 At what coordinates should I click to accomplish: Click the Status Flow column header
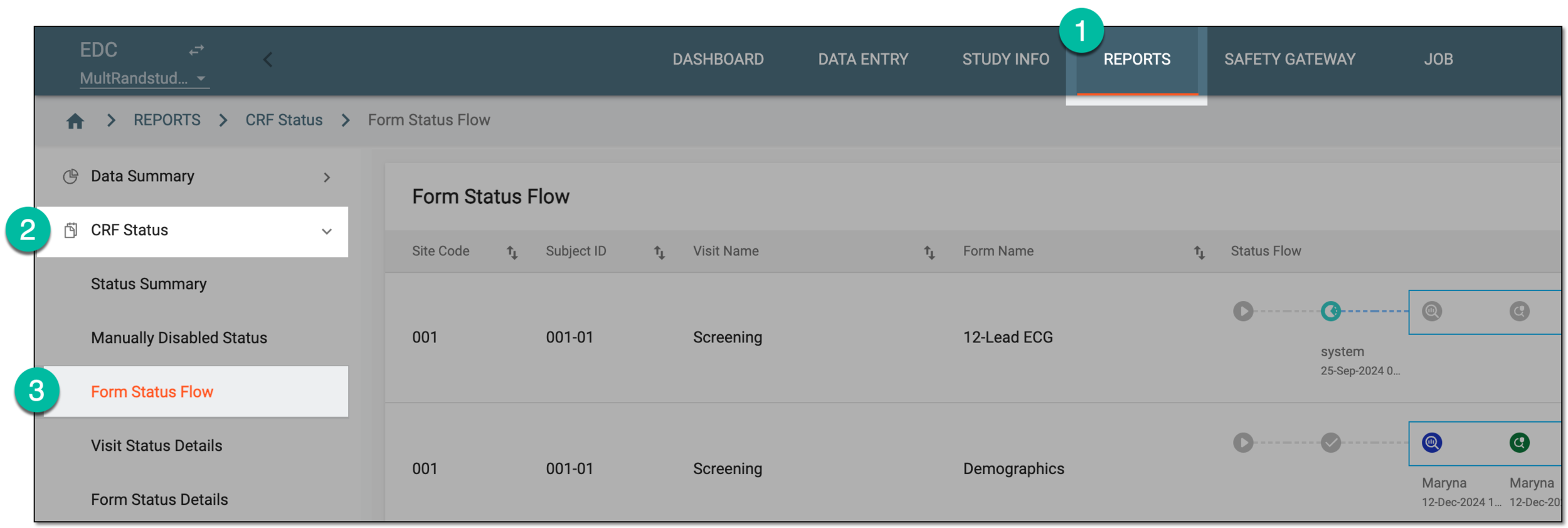[1265, 251]
